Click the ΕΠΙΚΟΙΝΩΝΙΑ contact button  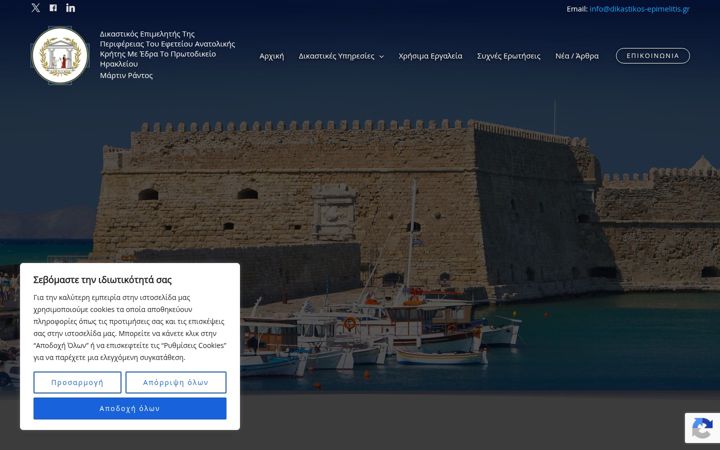[x=652, y=56]
